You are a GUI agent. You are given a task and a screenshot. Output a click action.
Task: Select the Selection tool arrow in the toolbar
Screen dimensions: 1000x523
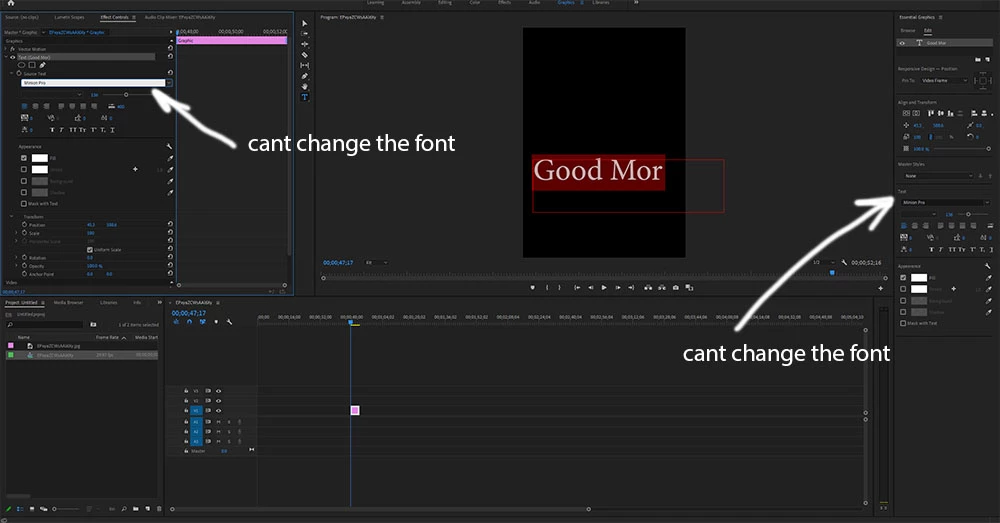tap(304, 24)
